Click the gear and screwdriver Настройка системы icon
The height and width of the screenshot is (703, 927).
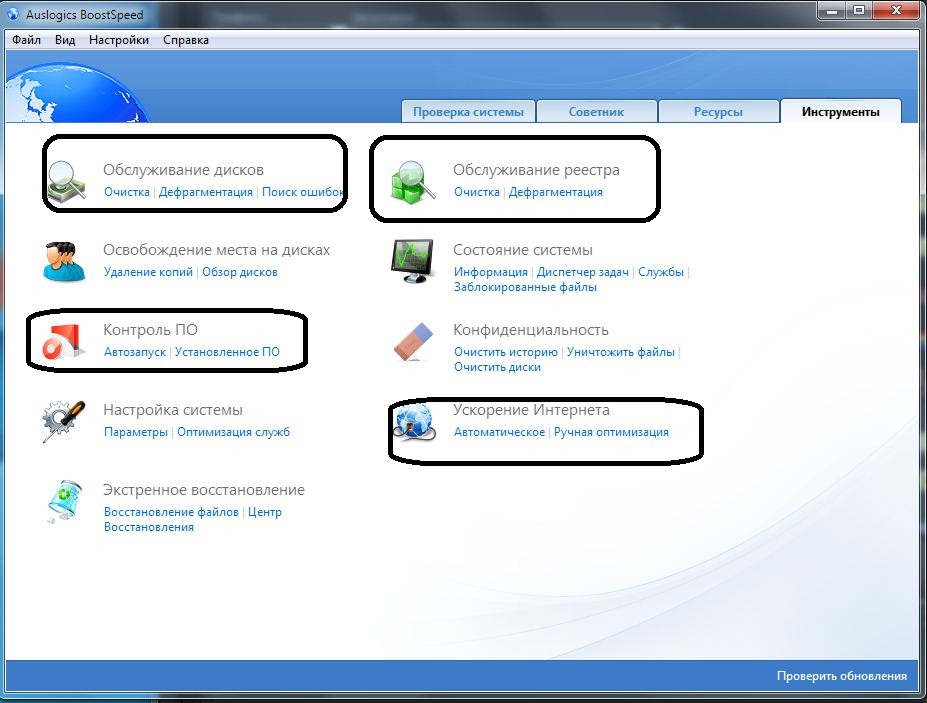click(x=63, y=420)
